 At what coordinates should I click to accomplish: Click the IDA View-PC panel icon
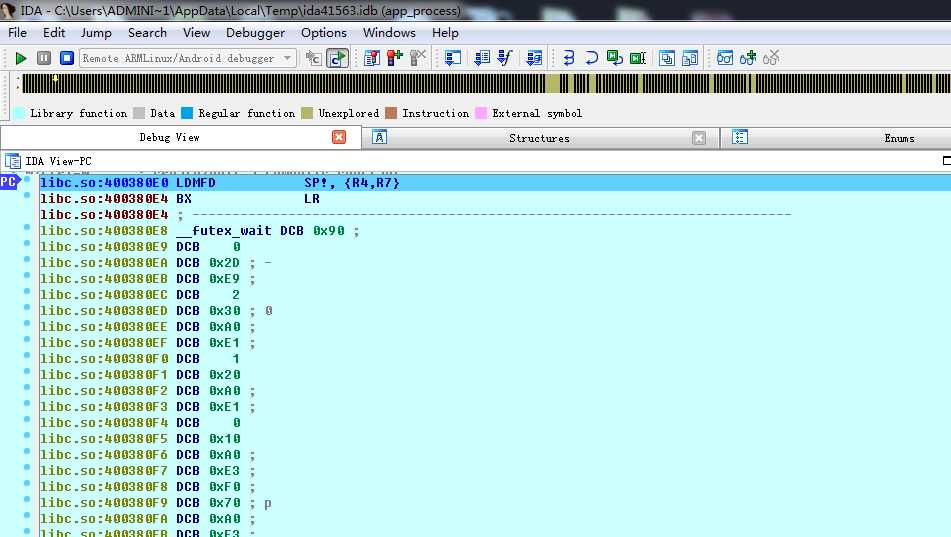pyautogui.click(x=12, y=161)
